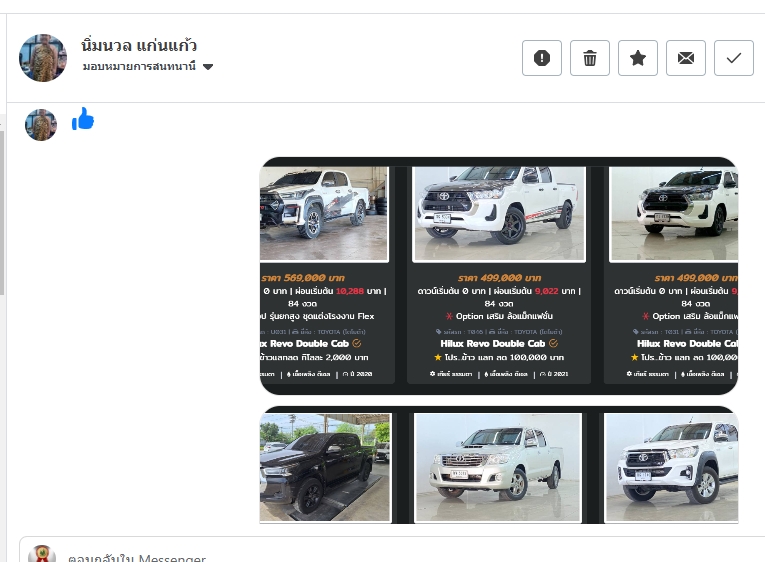Open silver Hilux Vigo pickup photo

[x=498, y=468]
